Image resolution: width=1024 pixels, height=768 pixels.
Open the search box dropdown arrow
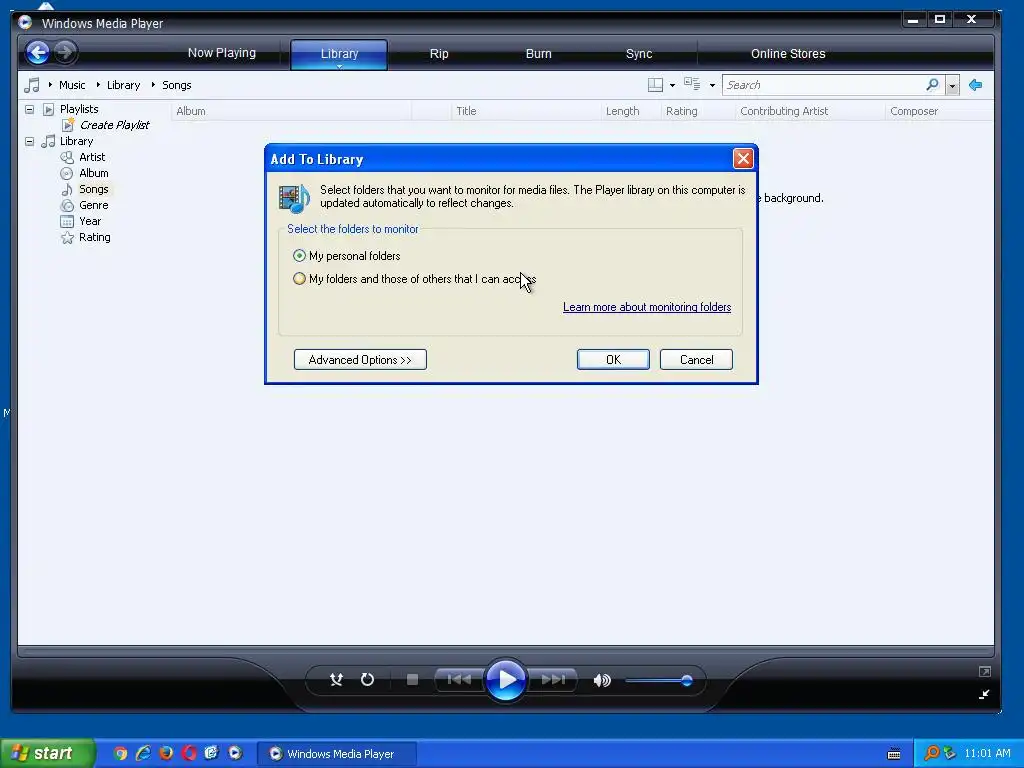[x=952, y=86]
